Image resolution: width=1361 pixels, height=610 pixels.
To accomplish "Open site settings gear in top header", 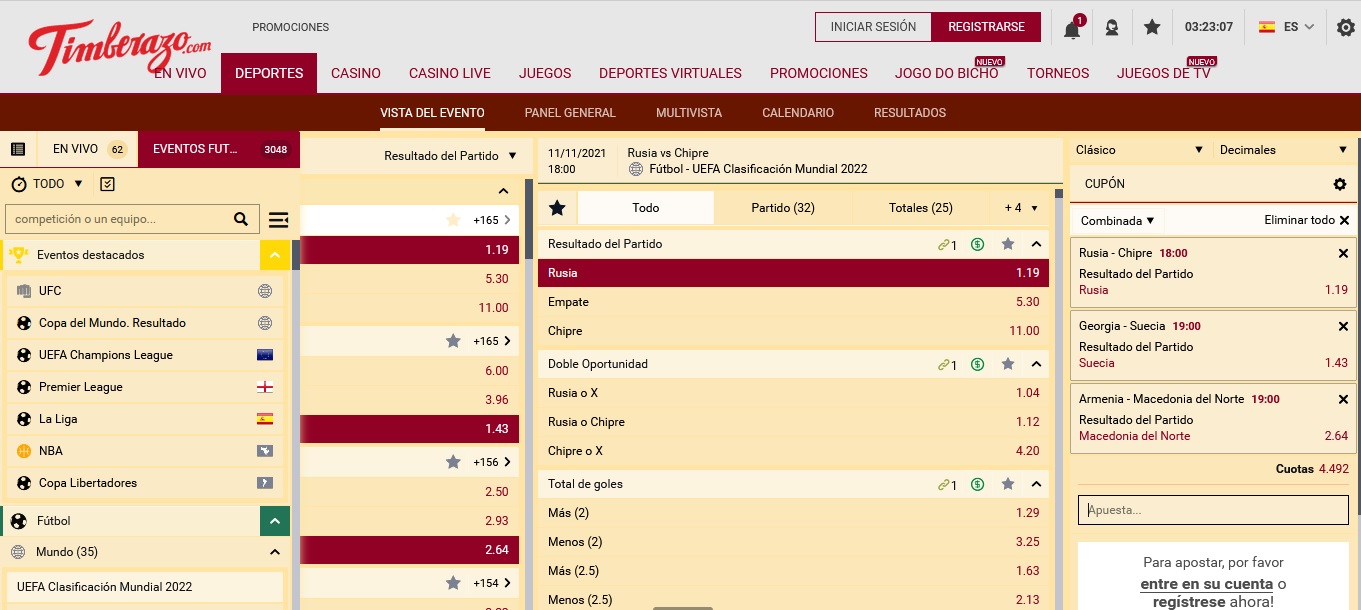I will [x=1346, y=28].
